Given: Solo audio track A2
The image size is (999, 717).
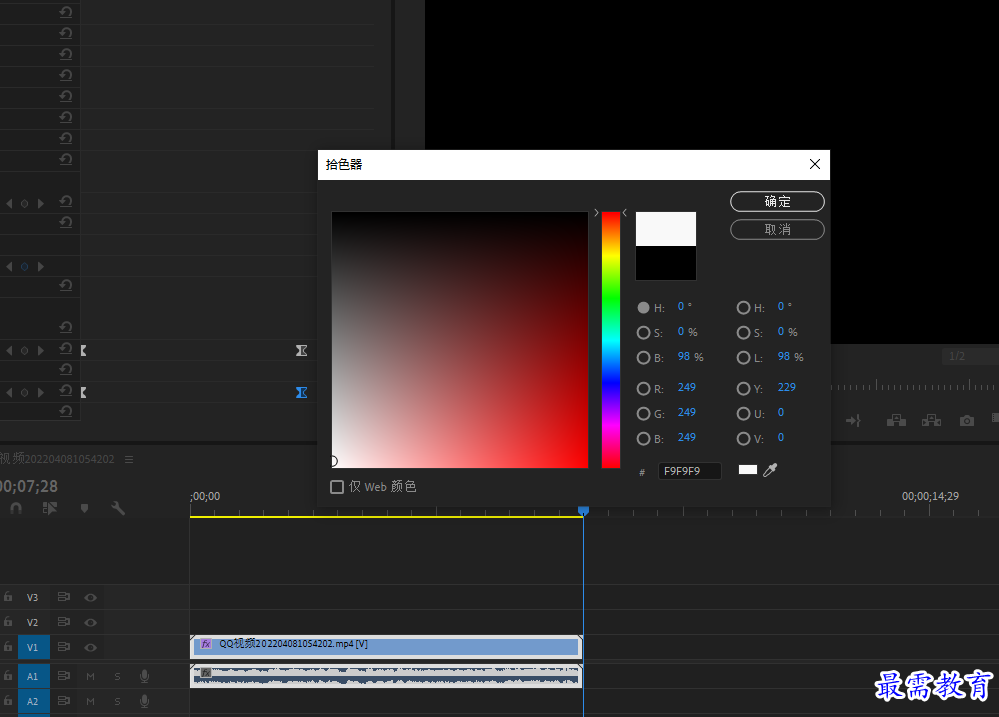Looking at the screenshot, I should [x=117, y=701].
